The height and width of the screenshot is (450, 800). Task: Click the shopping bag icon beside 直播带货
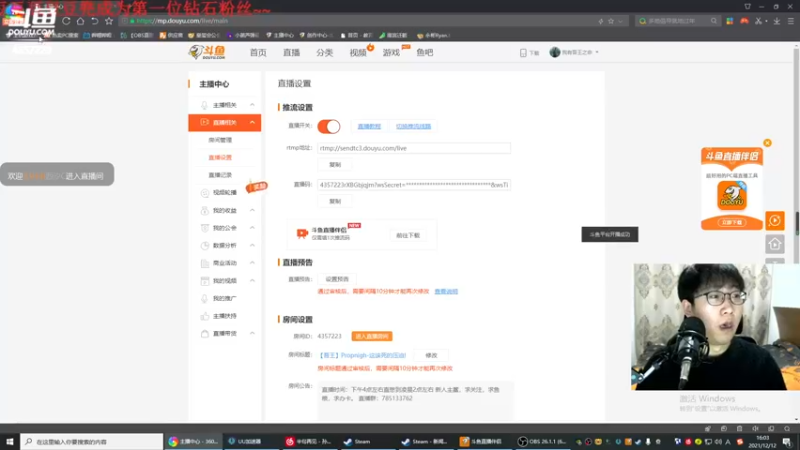tap(205, 334)
